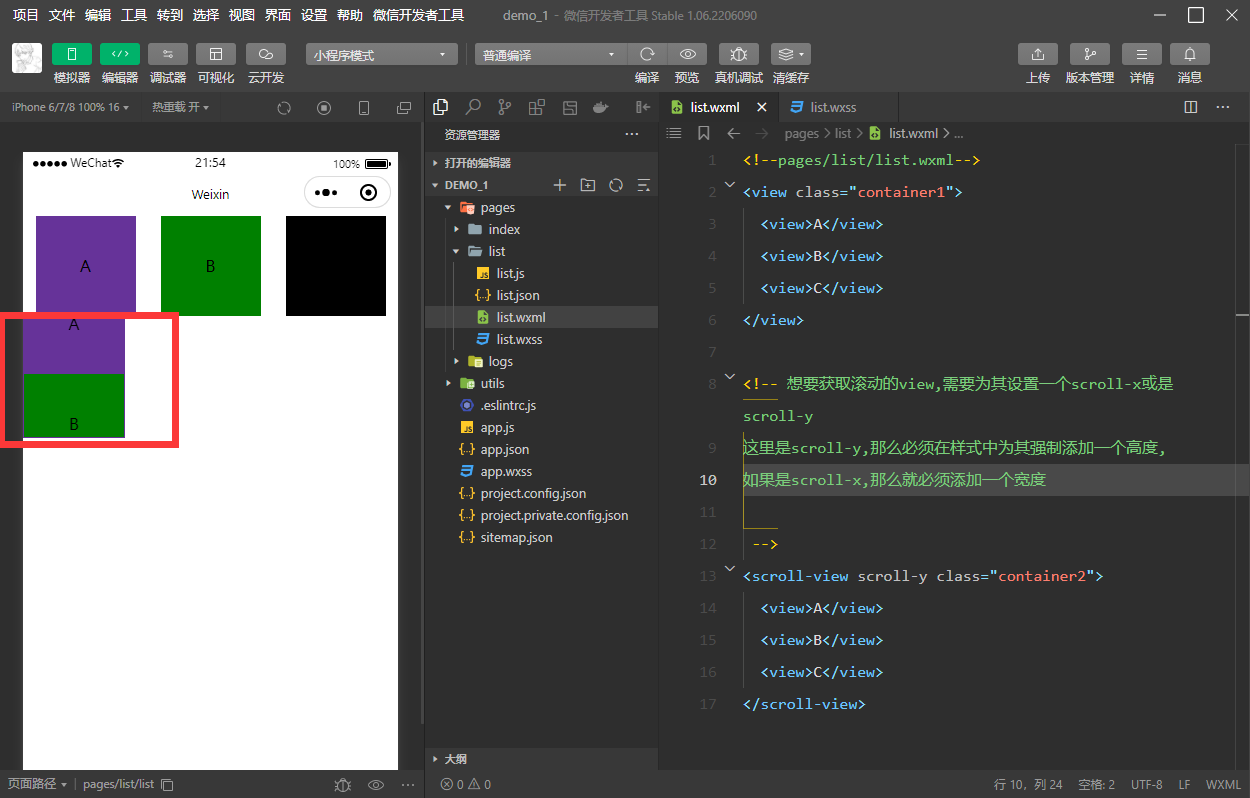Image resolution: width=1250 pixels, height=798 pixels.
Task: Toggle the Simulator (模拟器) panel
Action: point(71,54)
